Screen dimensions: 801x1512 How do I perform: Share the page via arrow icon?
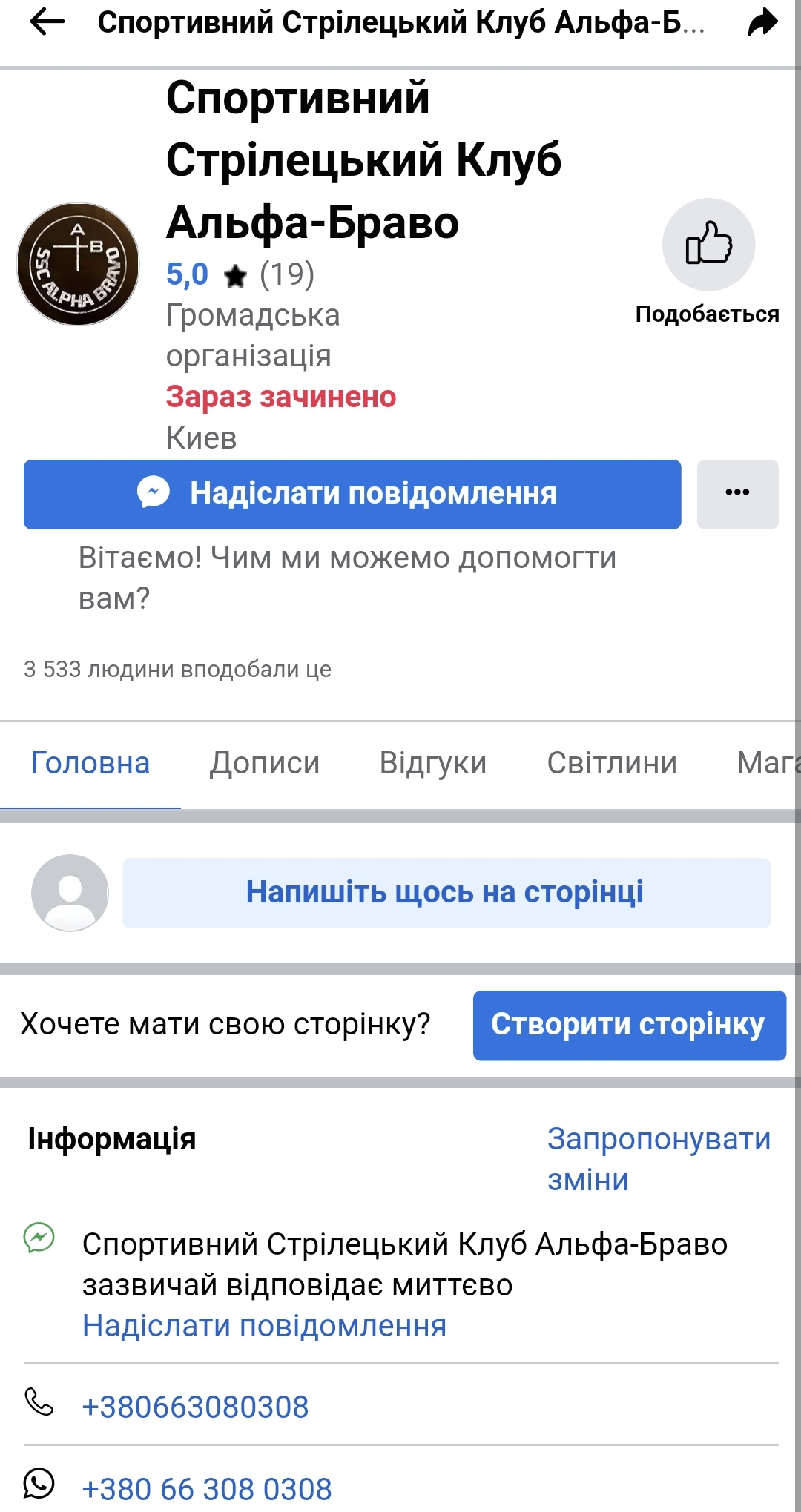click(762, 22)
